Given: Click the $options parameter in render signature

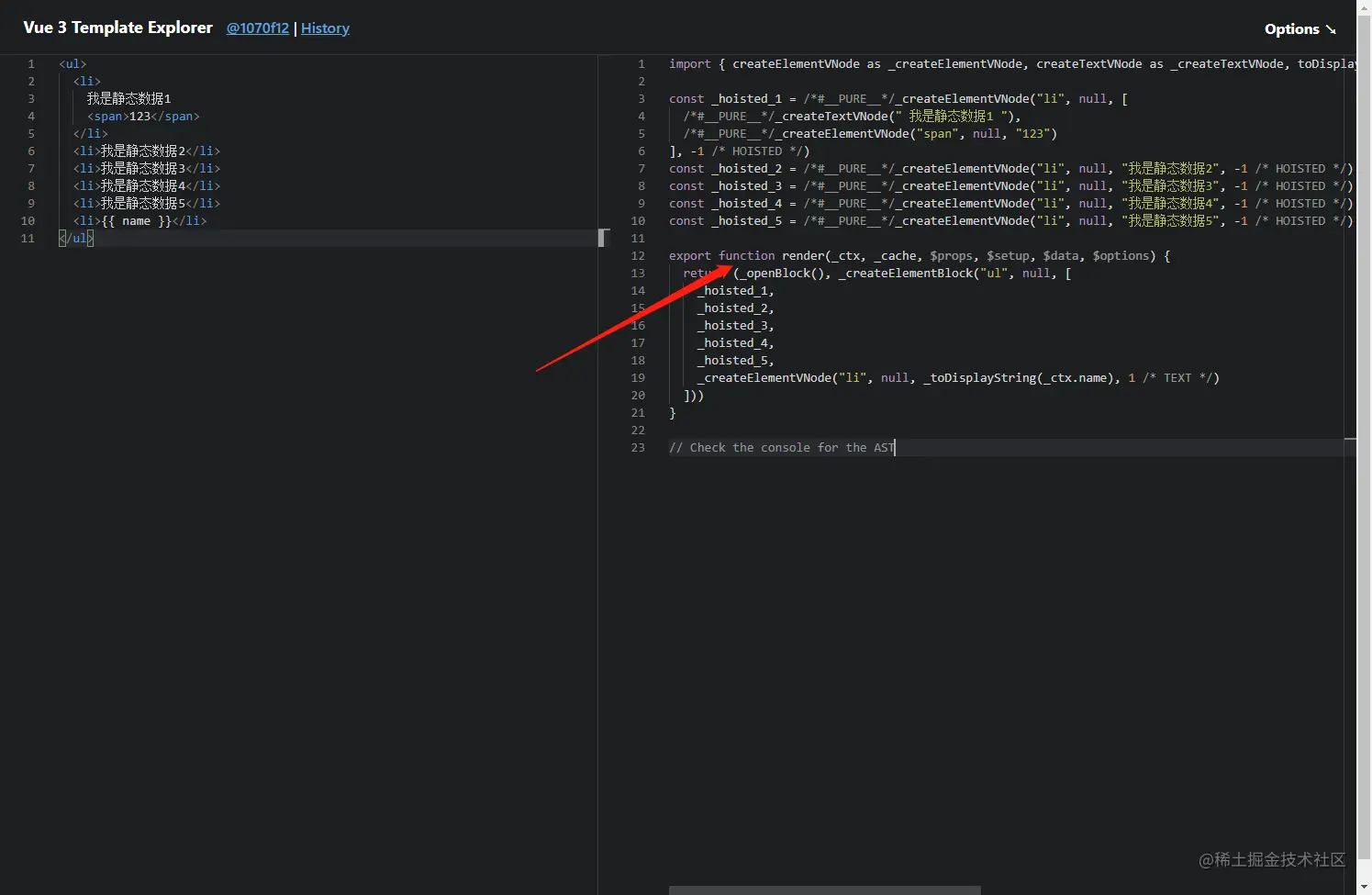Looking at the screenshot, I should (x=1121, y=256).
